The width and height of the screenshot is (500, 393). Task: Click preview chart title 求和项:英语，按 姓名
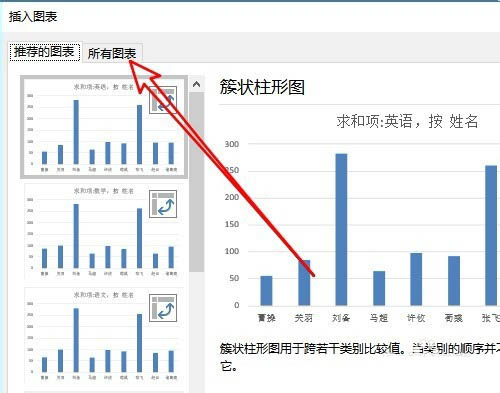pos(407,121)
